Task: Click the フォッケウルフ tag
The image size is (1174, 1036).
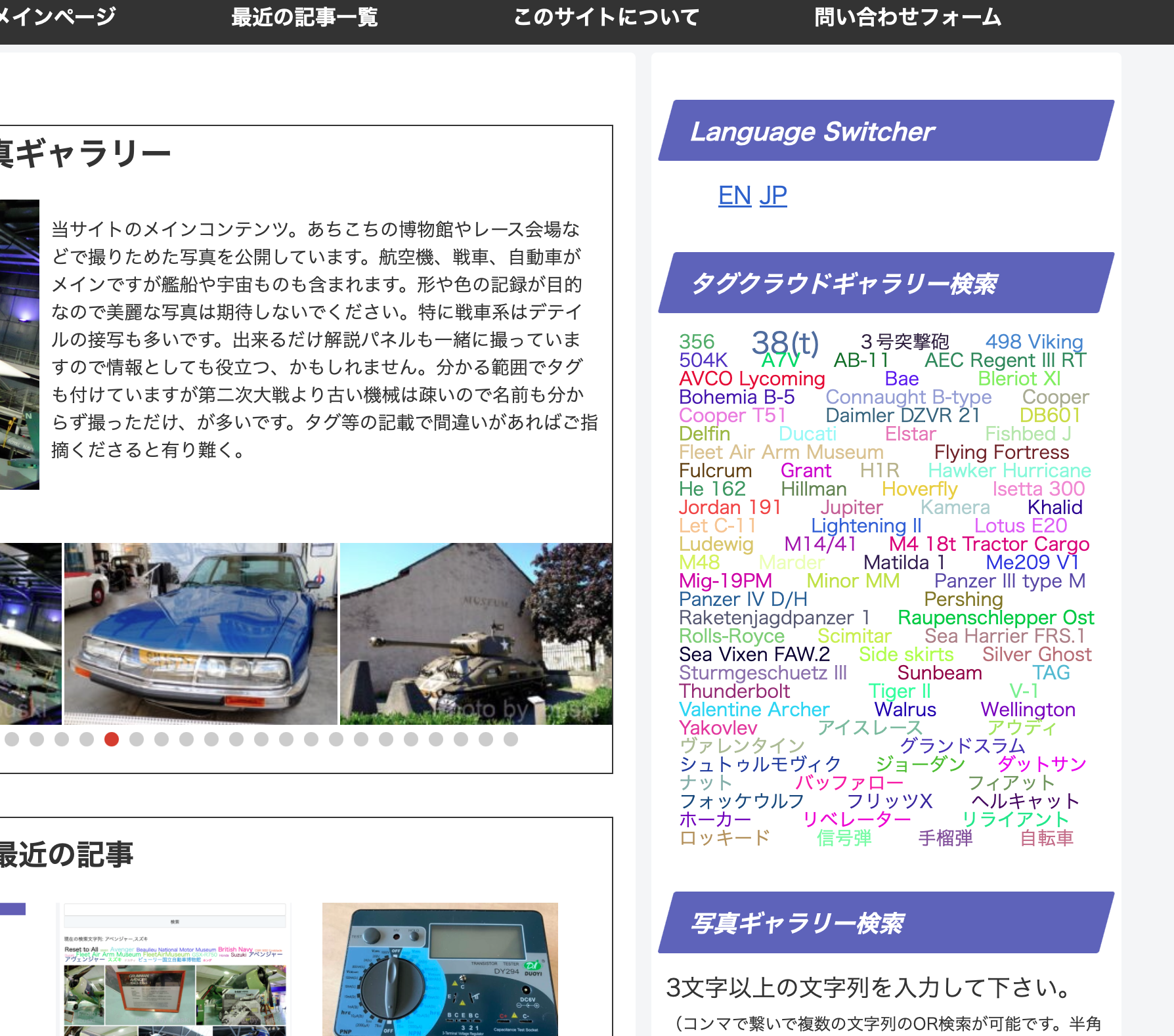Action: [741, 802]
